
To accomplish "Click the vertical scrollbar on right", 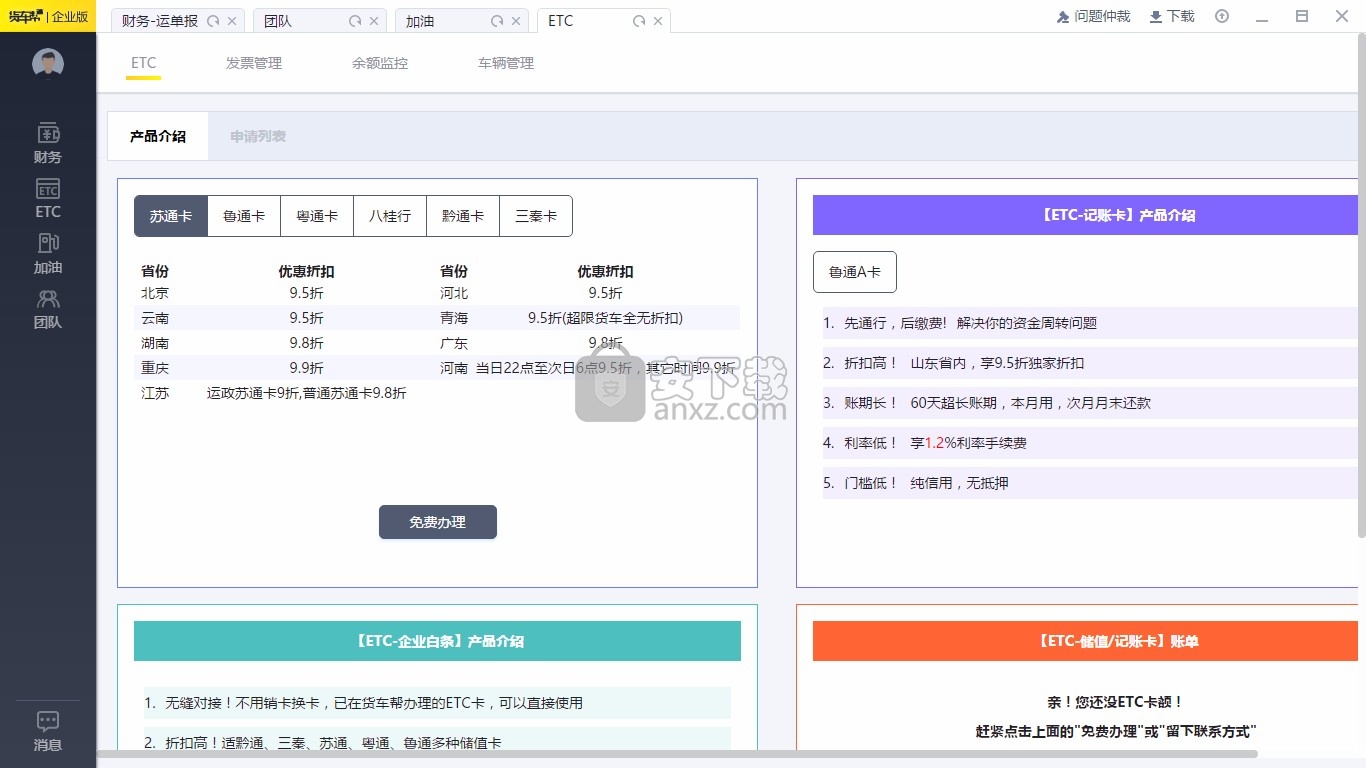I will click(x=1362, y=286).
